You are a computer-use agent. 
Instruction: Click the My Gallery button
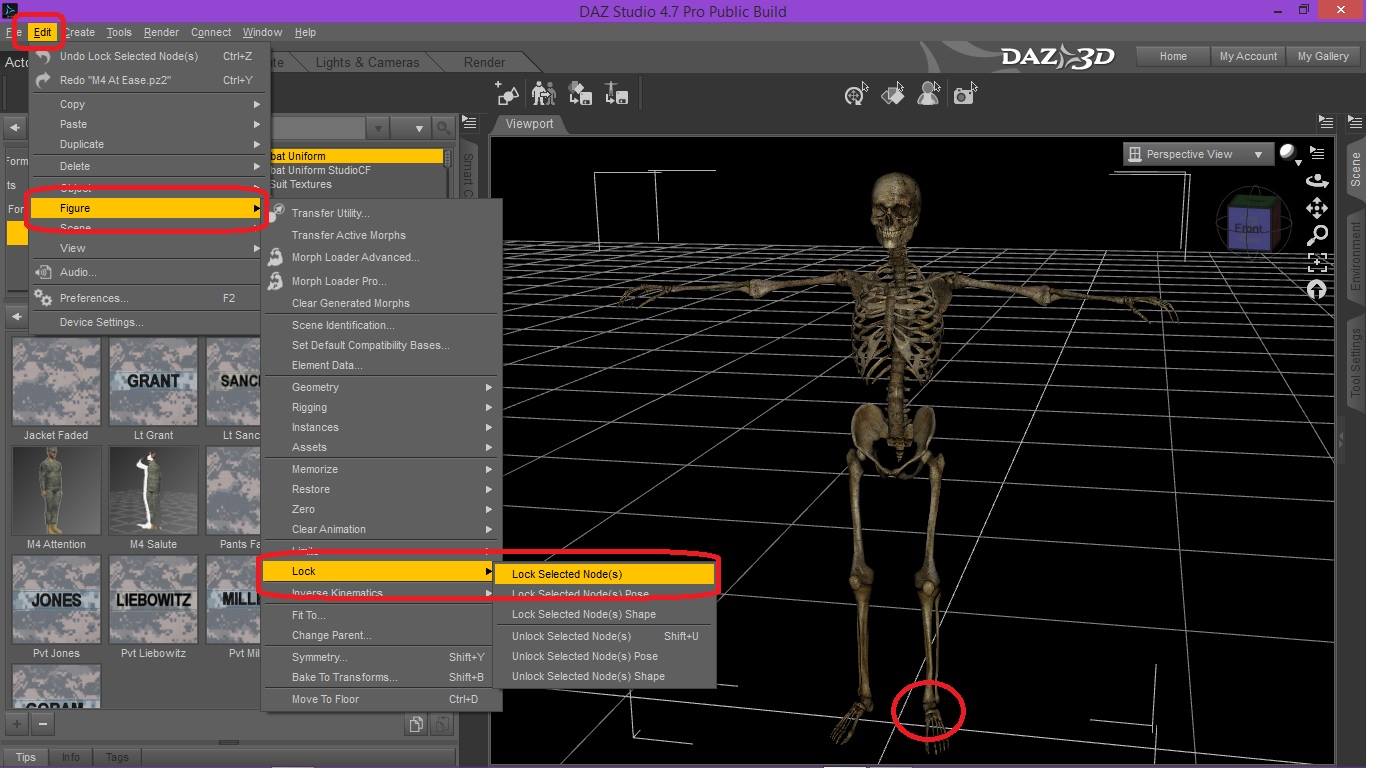coord(1323,56)
